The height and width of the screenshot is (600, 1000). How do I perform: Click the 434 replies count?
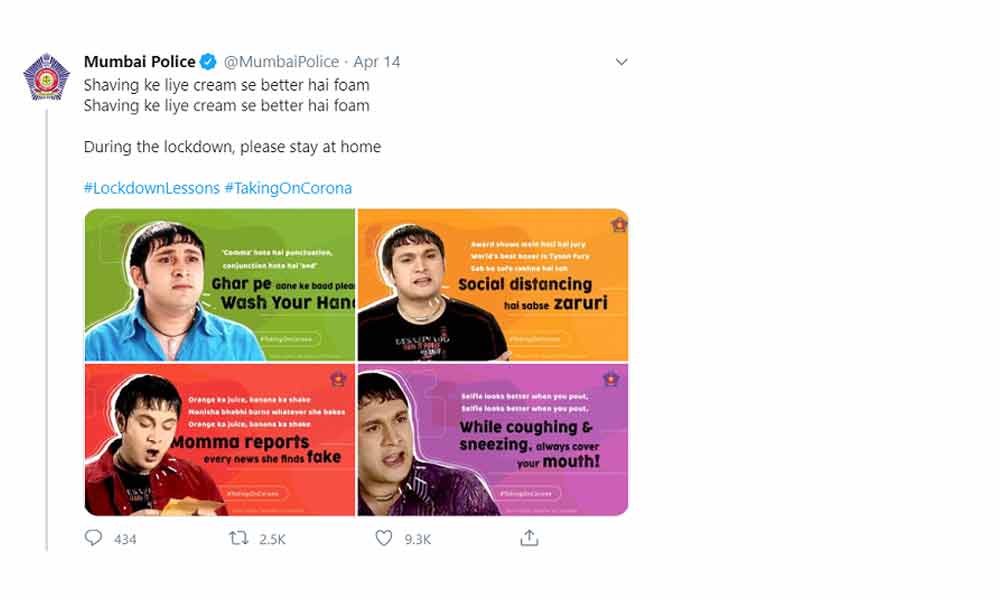125,539
